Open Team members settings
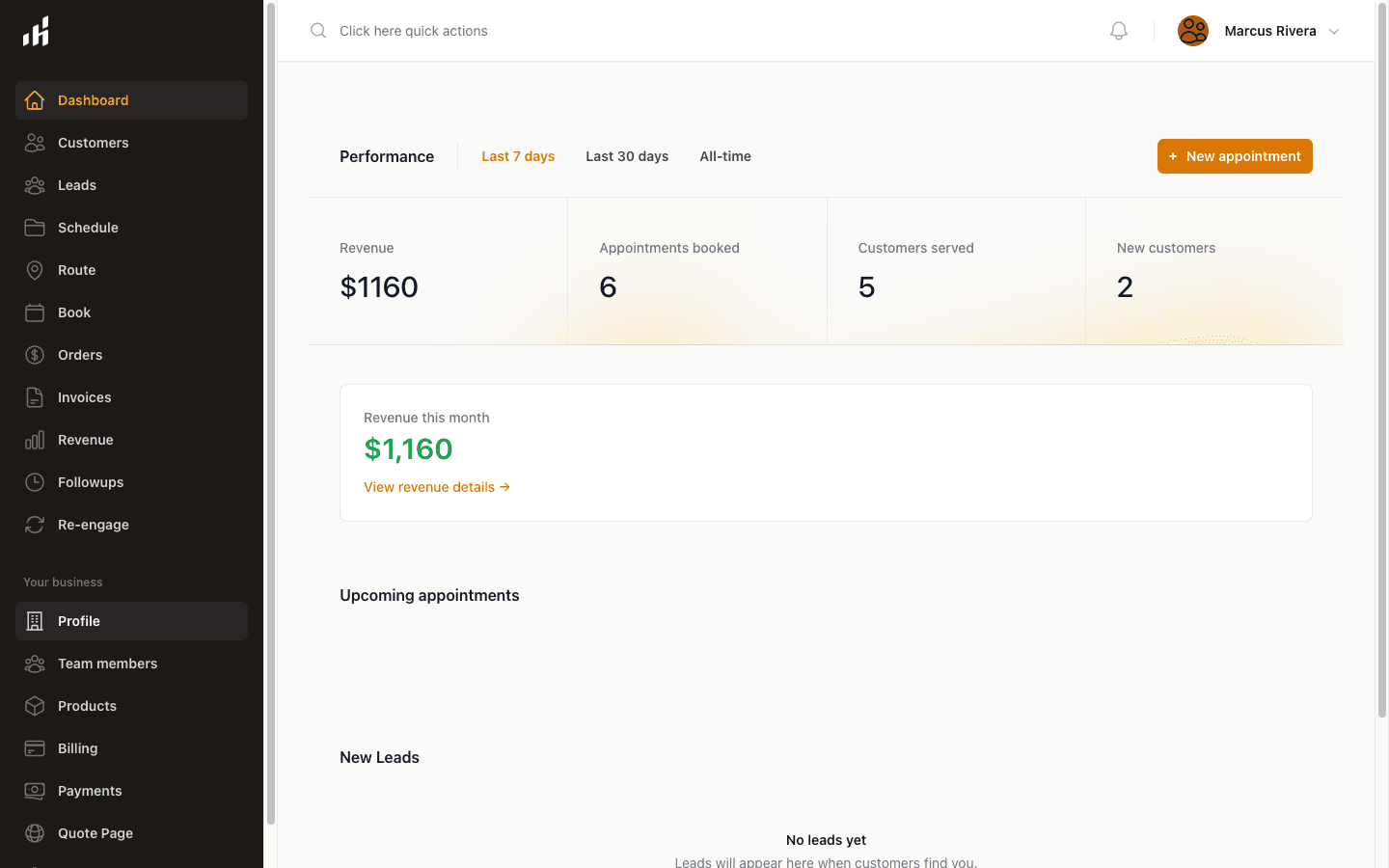 click(x=108, y=664)
